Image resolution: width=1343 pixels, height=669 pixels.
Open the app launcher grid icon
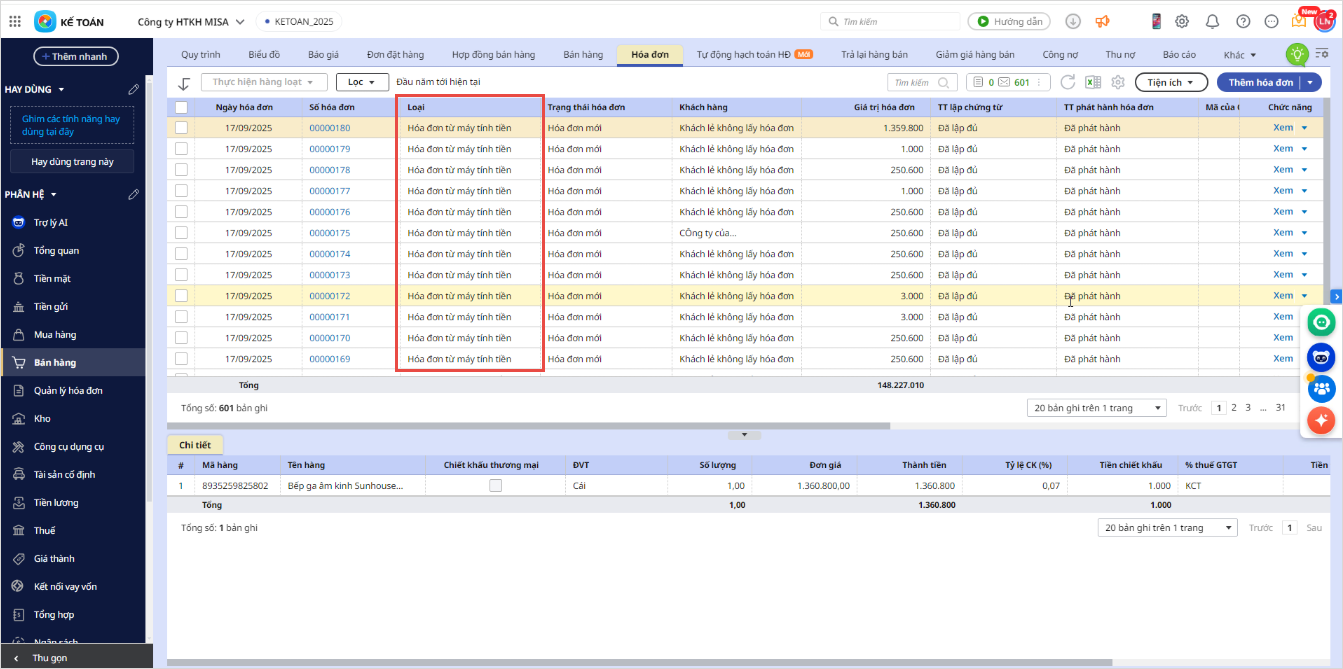15,21
